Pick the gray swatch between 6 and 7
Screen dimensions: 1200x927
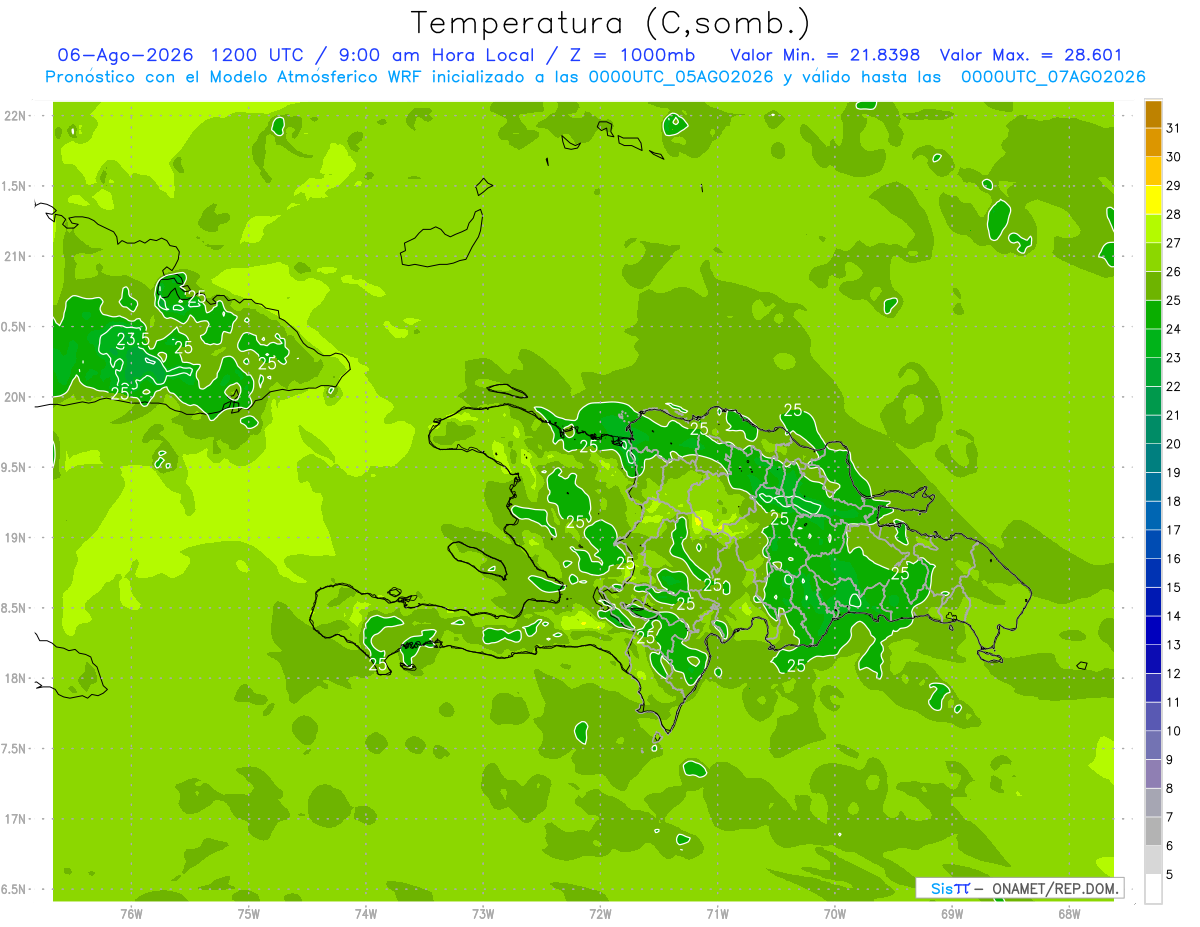(x=1153, y=831)
